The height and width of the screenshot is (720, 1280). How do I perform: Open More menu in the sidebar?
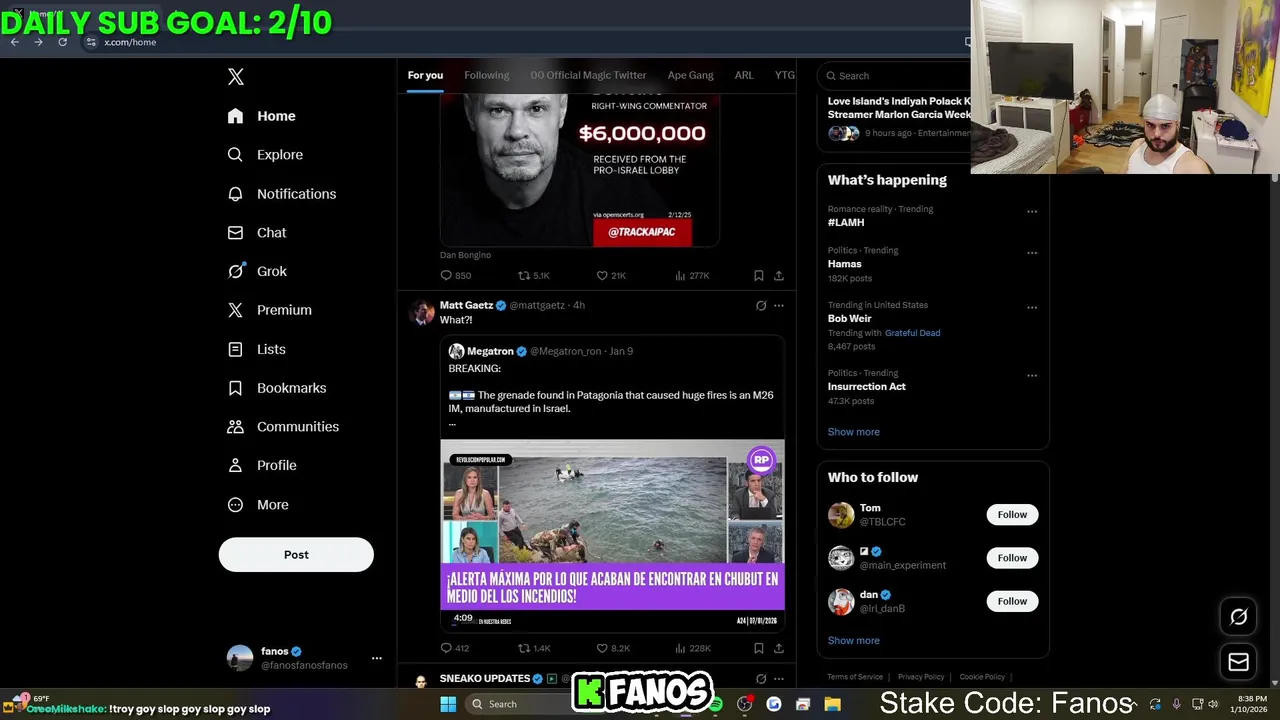pos(258,505)
